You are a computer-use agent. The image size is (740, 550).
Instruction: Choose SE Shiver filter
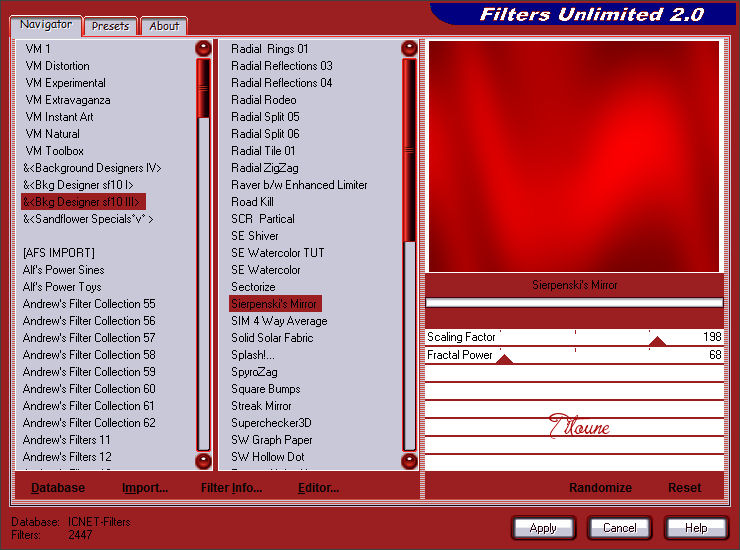255,236
